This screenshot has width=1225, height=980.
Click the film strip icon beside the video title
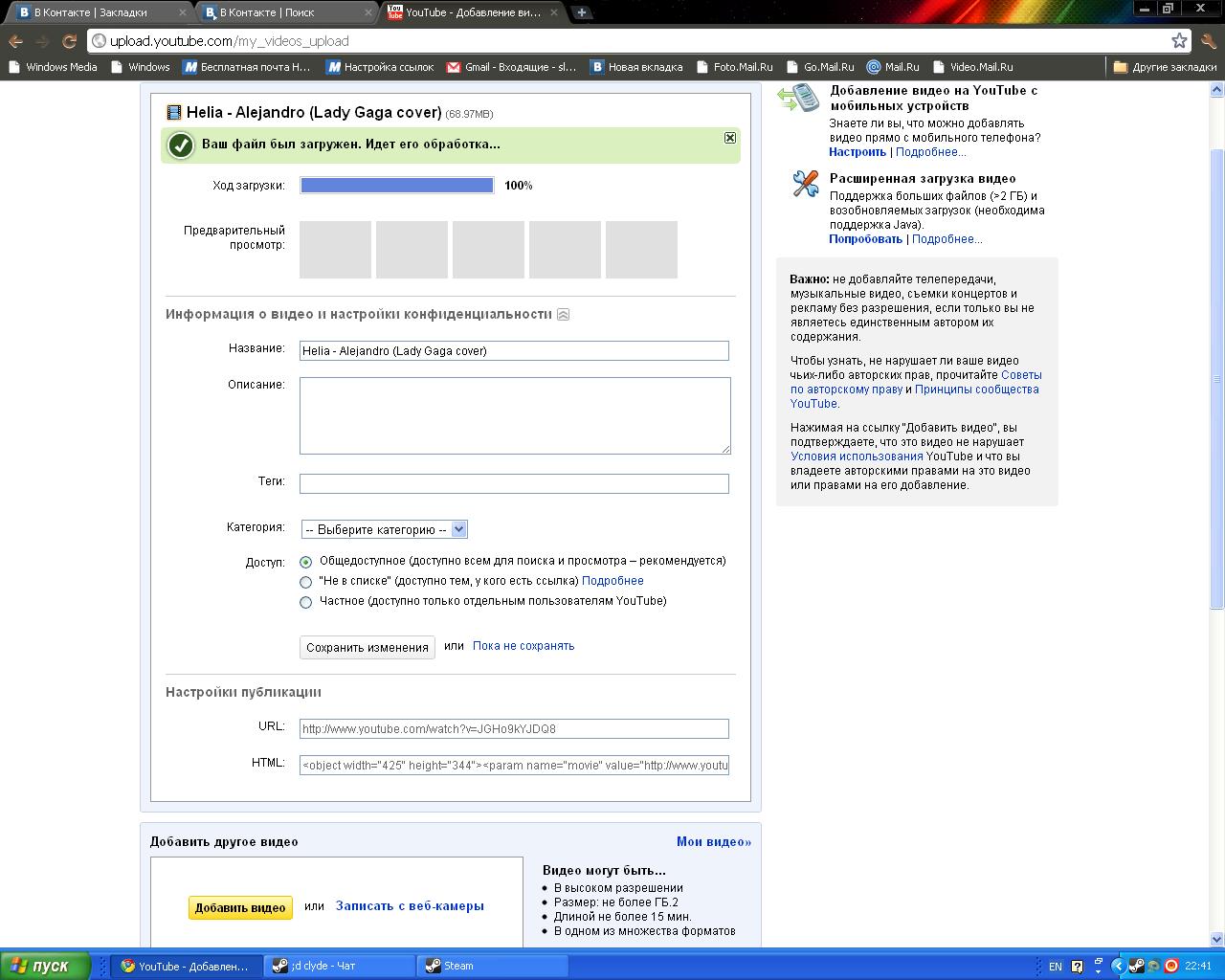coord(174,112)
